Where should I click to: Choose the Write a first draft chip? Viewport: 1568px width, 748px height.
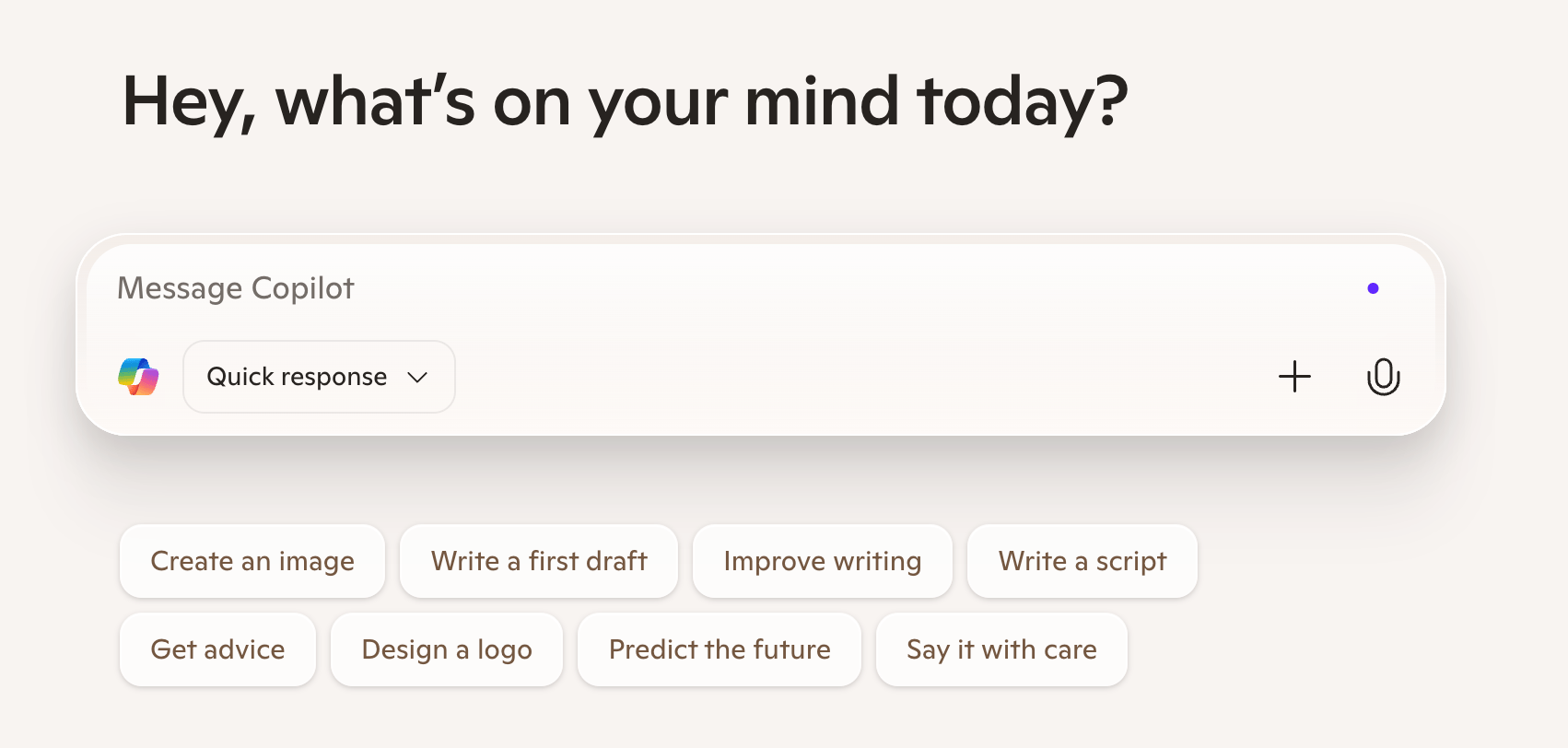tap(539, 561)
